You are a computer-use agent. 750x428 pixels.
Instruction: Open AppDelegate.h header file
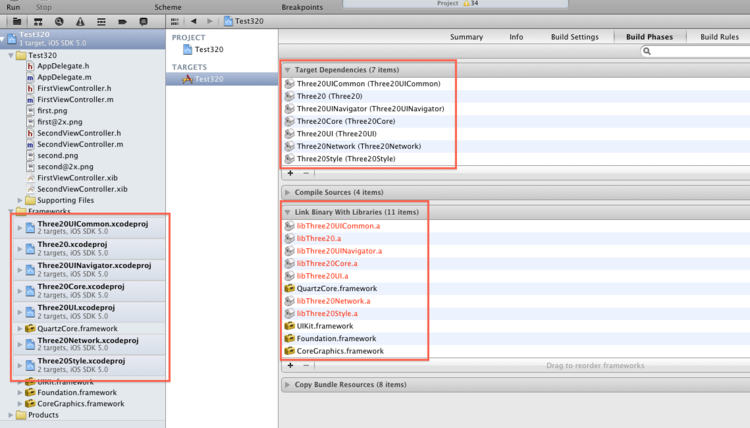[63, 66]
